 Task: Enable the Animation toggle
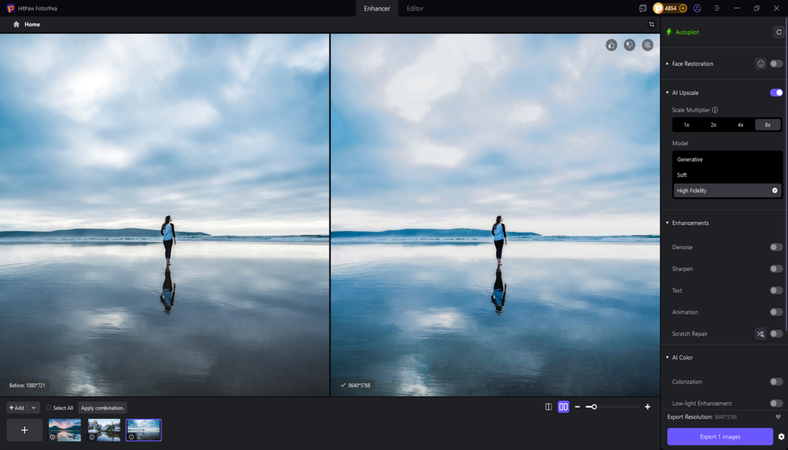pos(776,312)
